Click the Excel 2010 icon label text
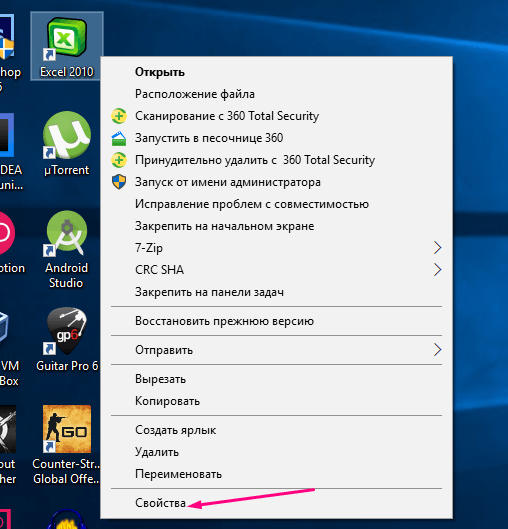 67,72
